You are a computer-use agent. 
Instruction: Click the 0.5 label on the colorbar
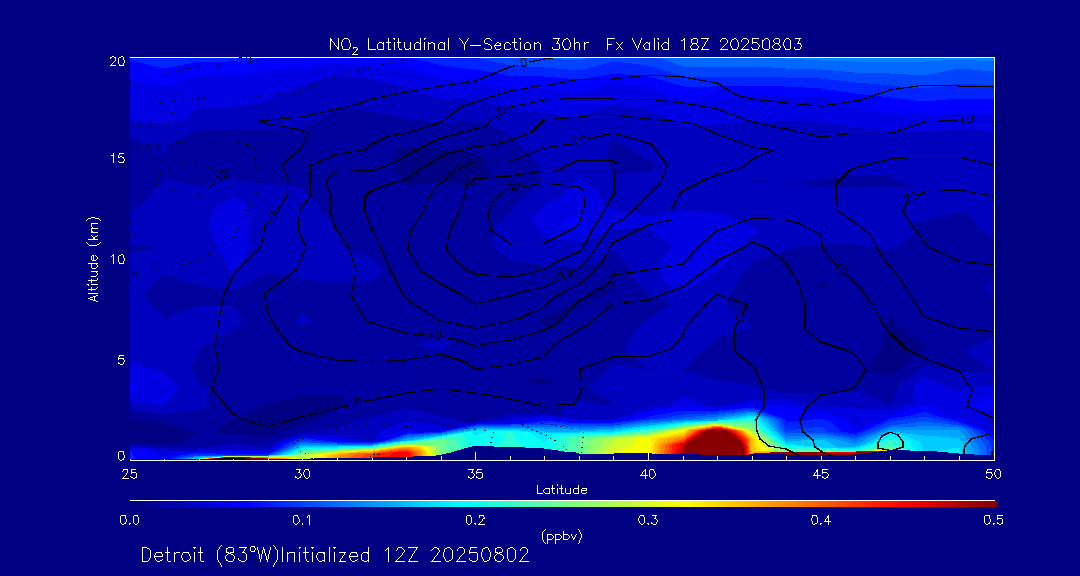pos(993,521)
